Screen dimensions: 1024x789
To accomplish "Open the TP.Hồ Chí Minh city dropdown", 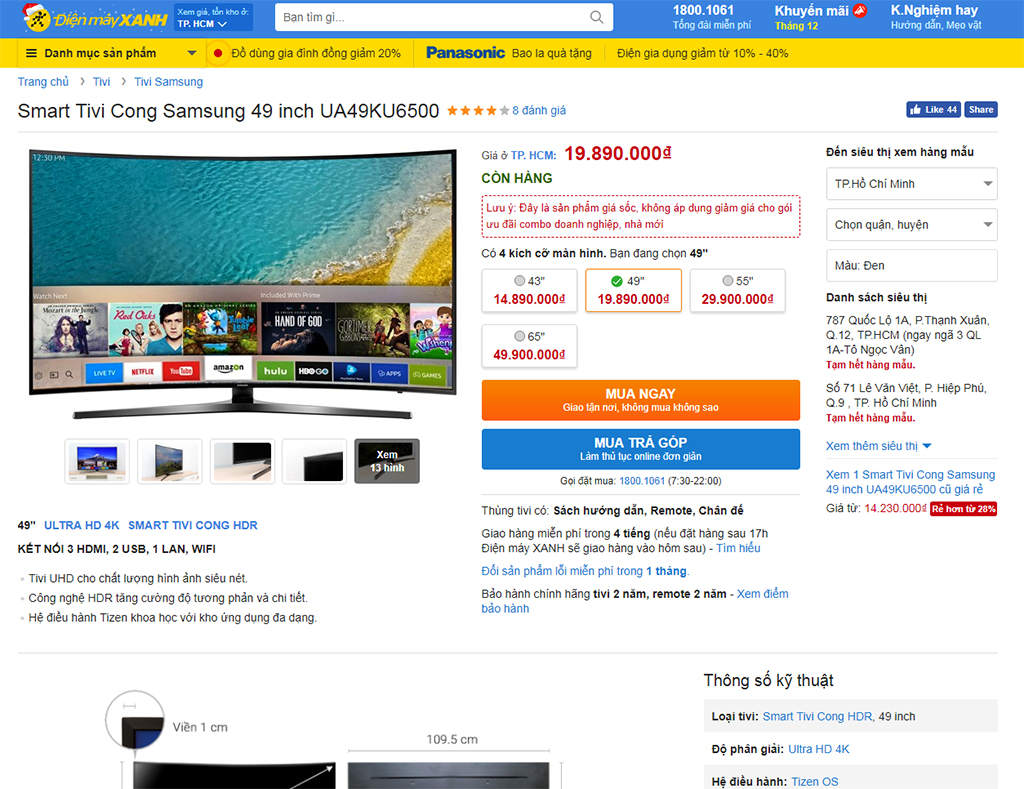I will pos(912,184).
